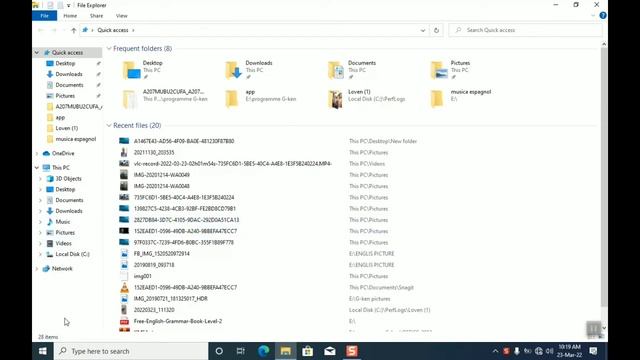Select Videos under This PC
Viewport: 640px width, 360px height.
63,243
